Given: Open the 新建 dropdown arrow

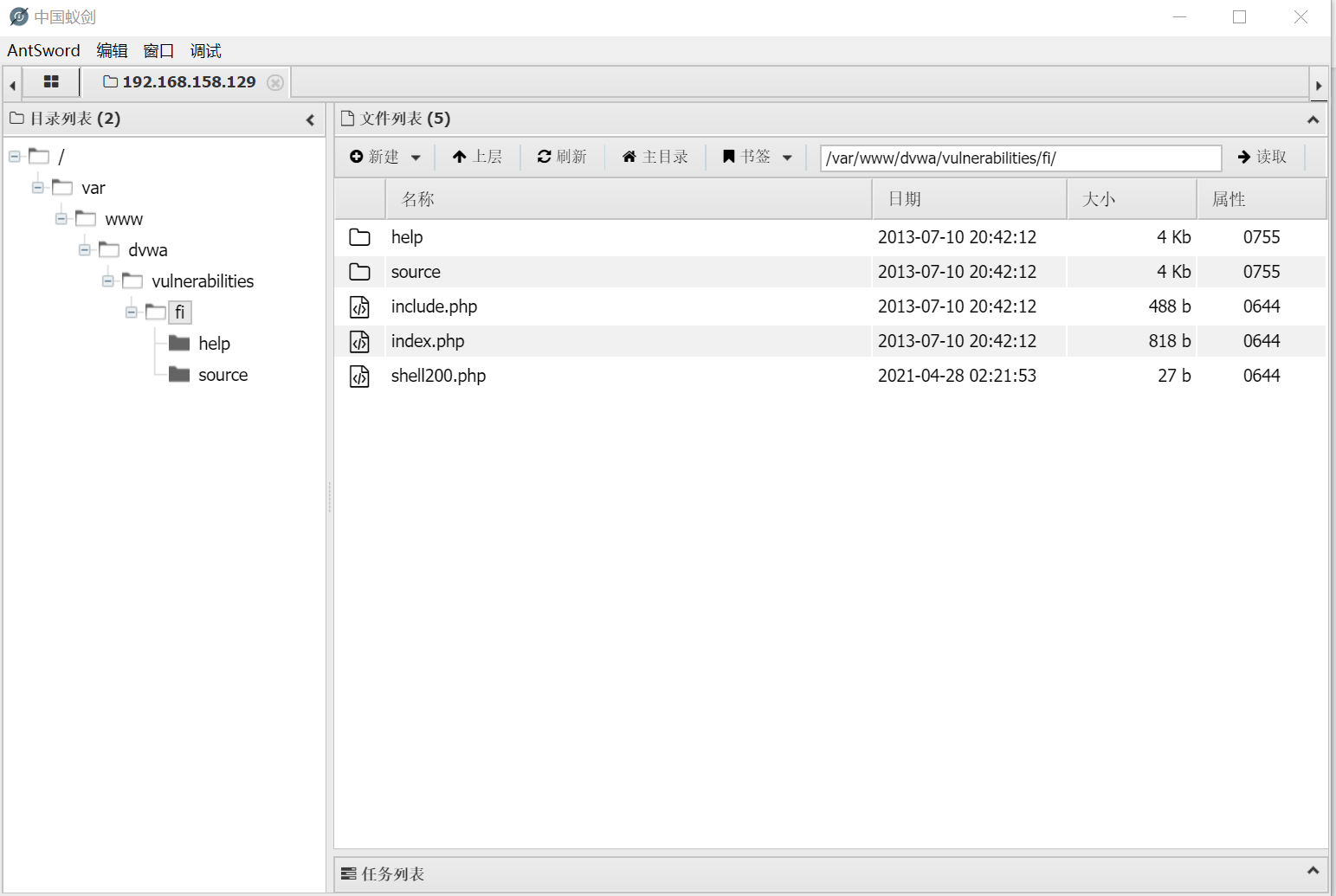Looking at the screenshot, I should click(416, 158).
